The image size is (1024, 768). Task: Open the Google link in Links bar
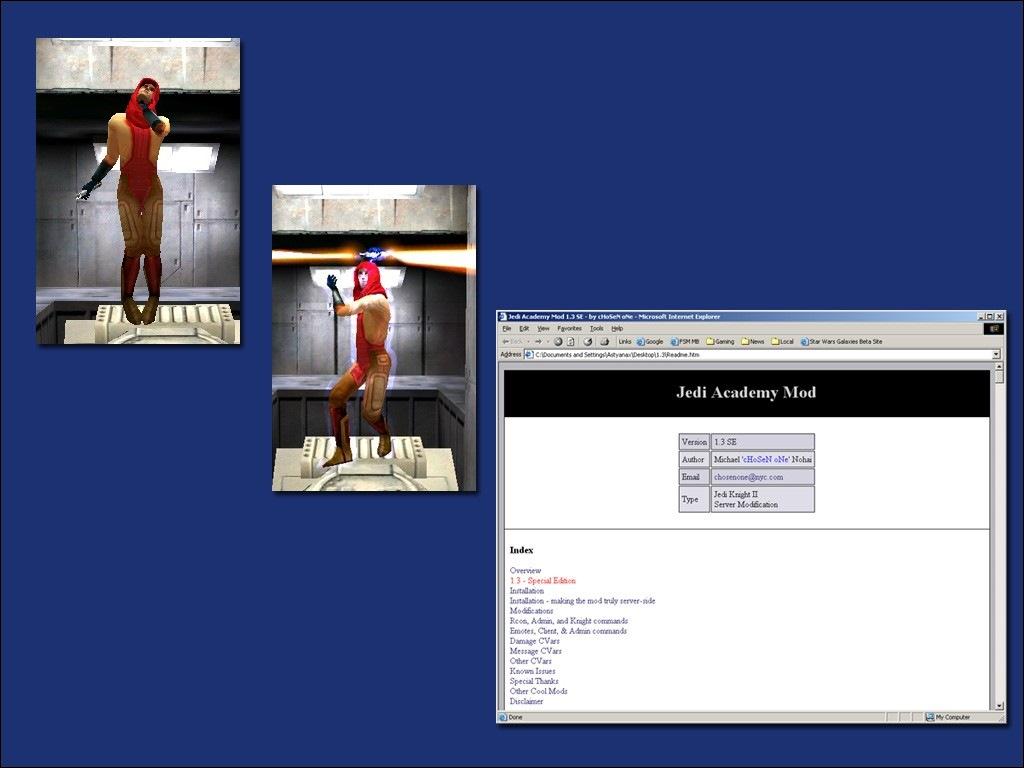click(650, 342)
